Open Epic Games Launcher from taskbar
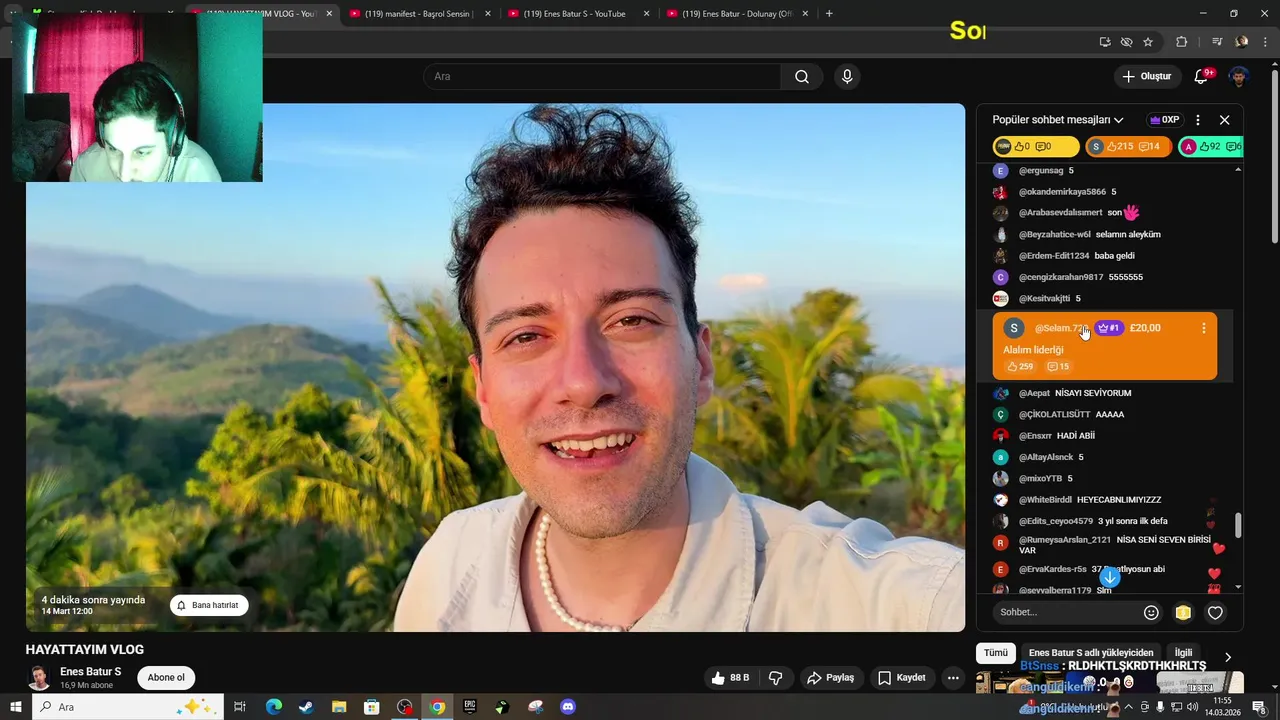 pos(470,707)
